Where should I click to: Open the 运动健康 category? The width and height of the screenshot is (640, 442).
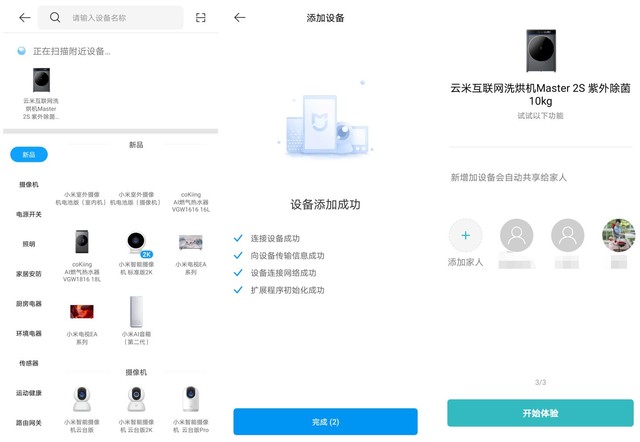coord(29,393)
